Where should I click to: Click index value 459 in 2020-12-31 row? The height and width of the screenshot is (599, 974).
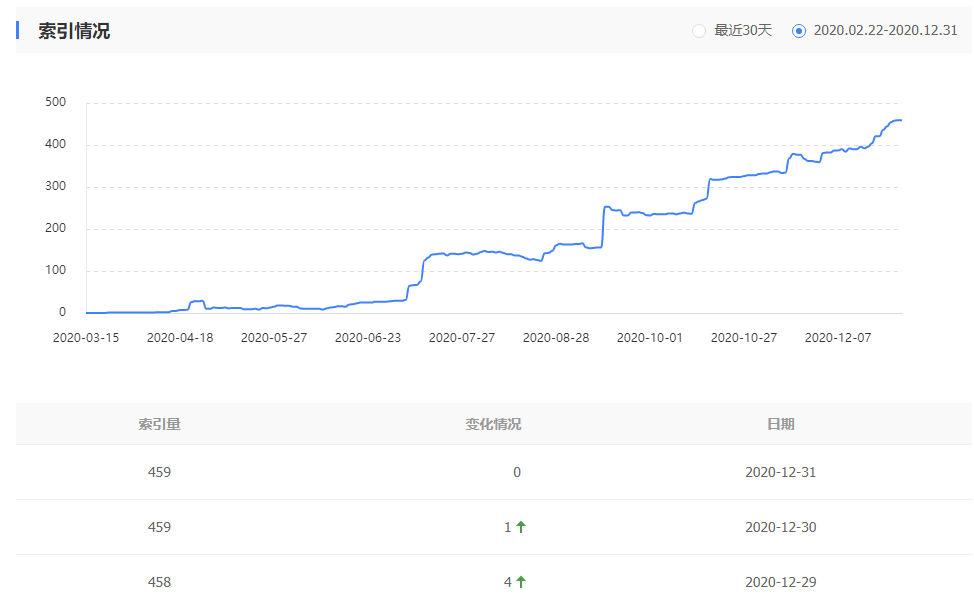point(159,472)
